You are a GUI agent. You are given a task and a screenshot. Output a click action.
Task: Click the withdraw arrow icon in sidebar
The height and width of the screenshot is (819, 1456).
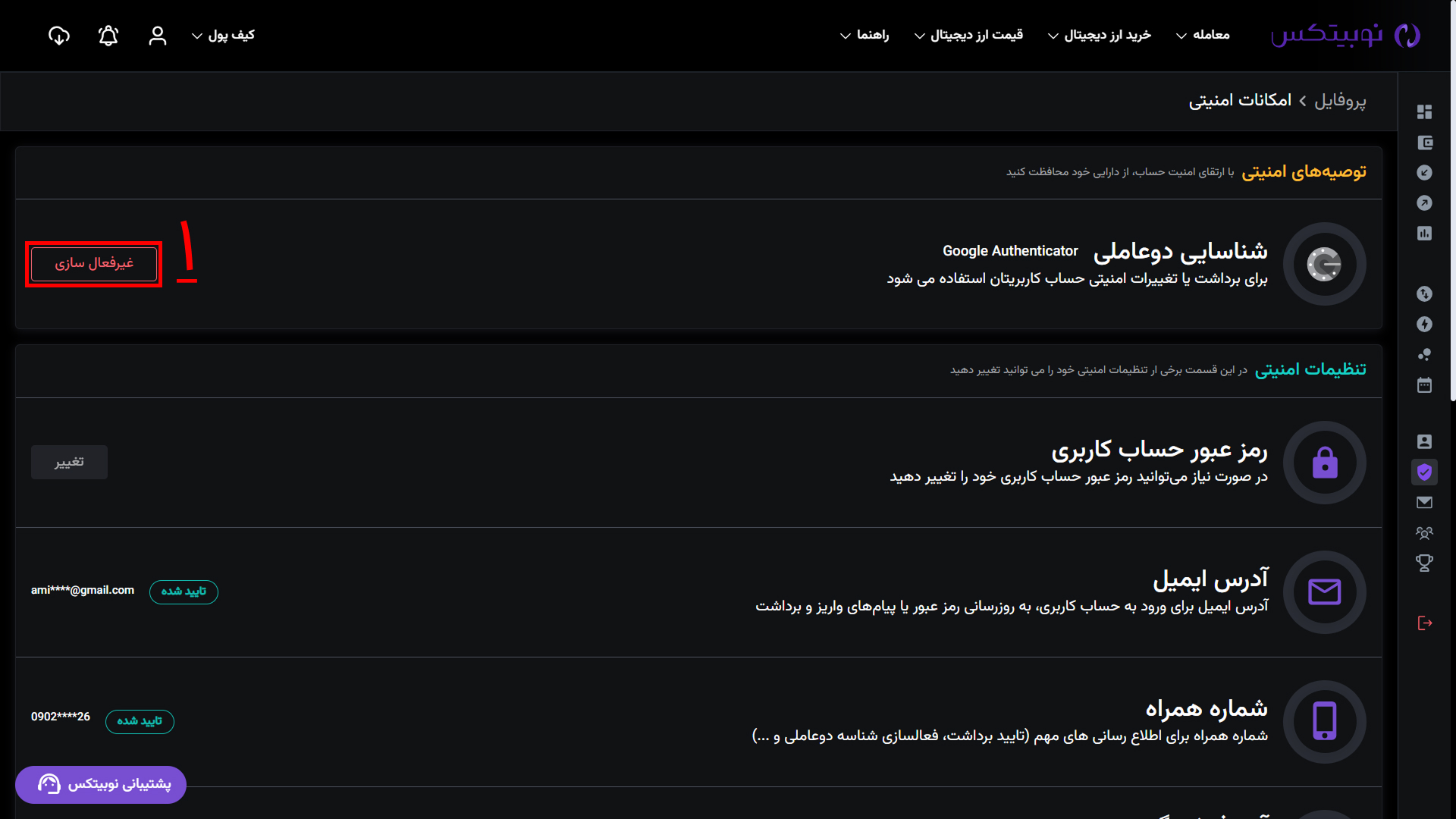pyautogui.click(x=1424, y=203)
